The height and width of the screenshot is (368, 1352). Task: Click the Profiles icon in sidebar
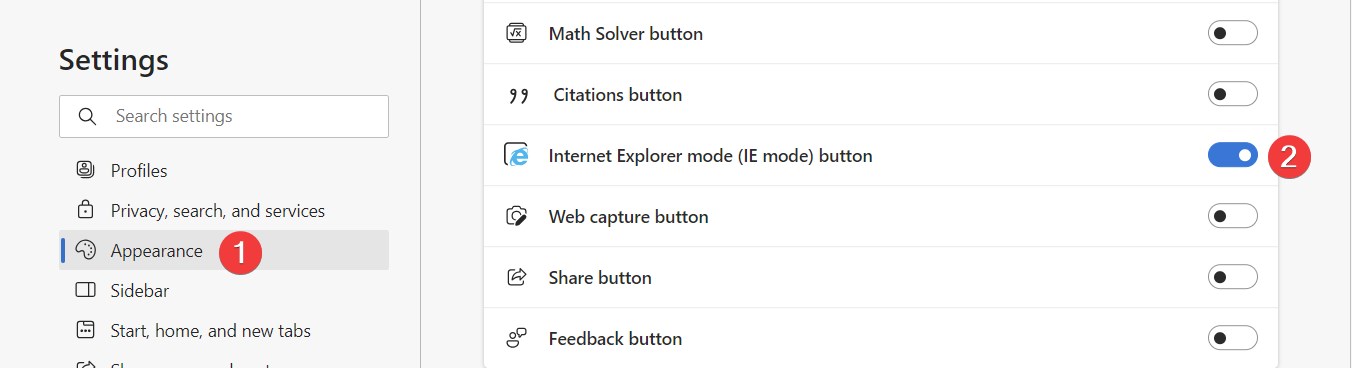point(85,170)
